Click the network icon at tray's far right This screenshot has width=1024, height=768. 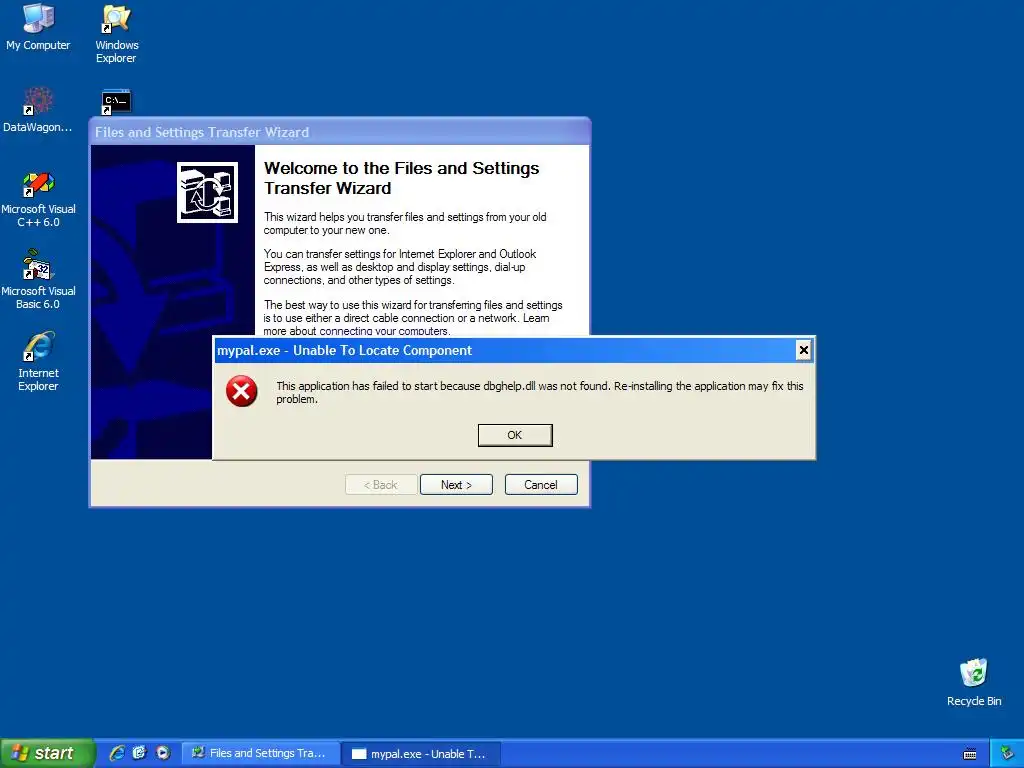(x=1007, y=754)
